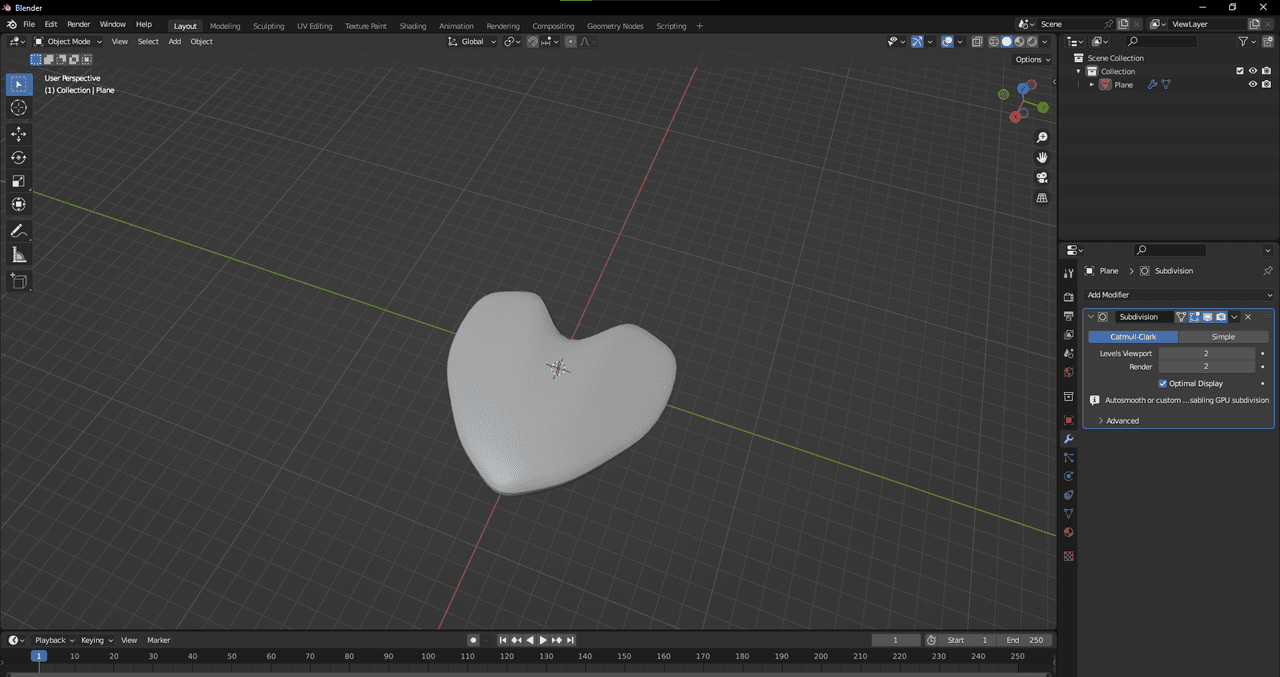
Task: Disable the Optimal Display checkbox
Action: [1163, 383]
